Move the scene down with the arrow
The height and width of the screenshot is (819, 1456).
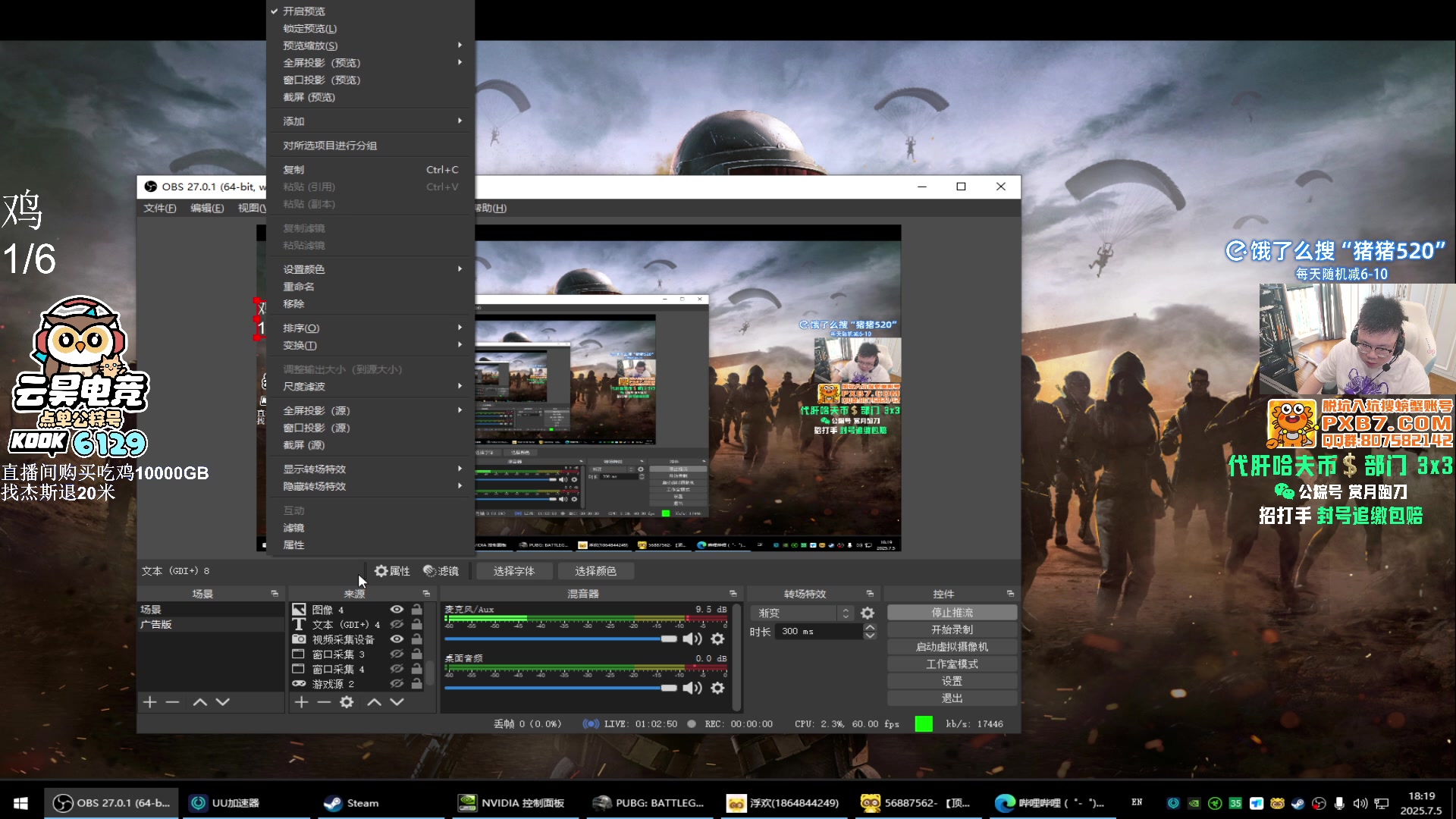click(222, 702)
